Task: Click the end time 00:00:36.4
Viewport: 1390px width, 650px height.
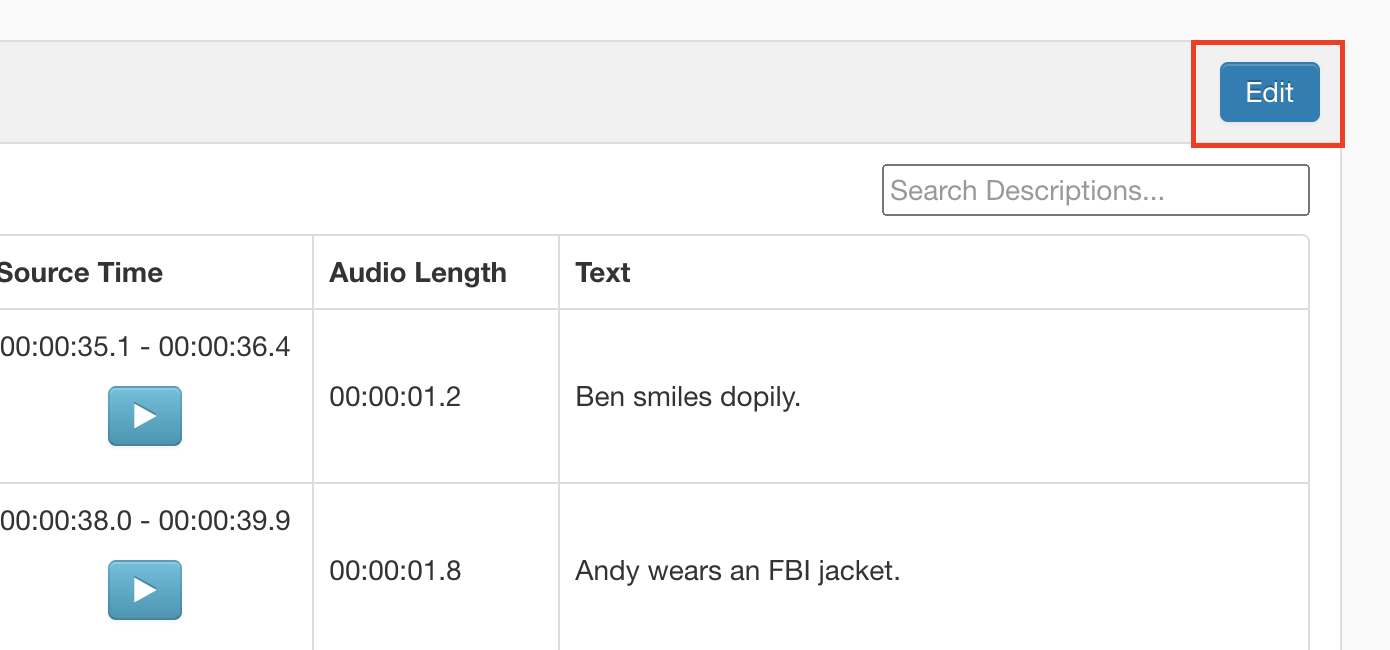Action: 225,347
